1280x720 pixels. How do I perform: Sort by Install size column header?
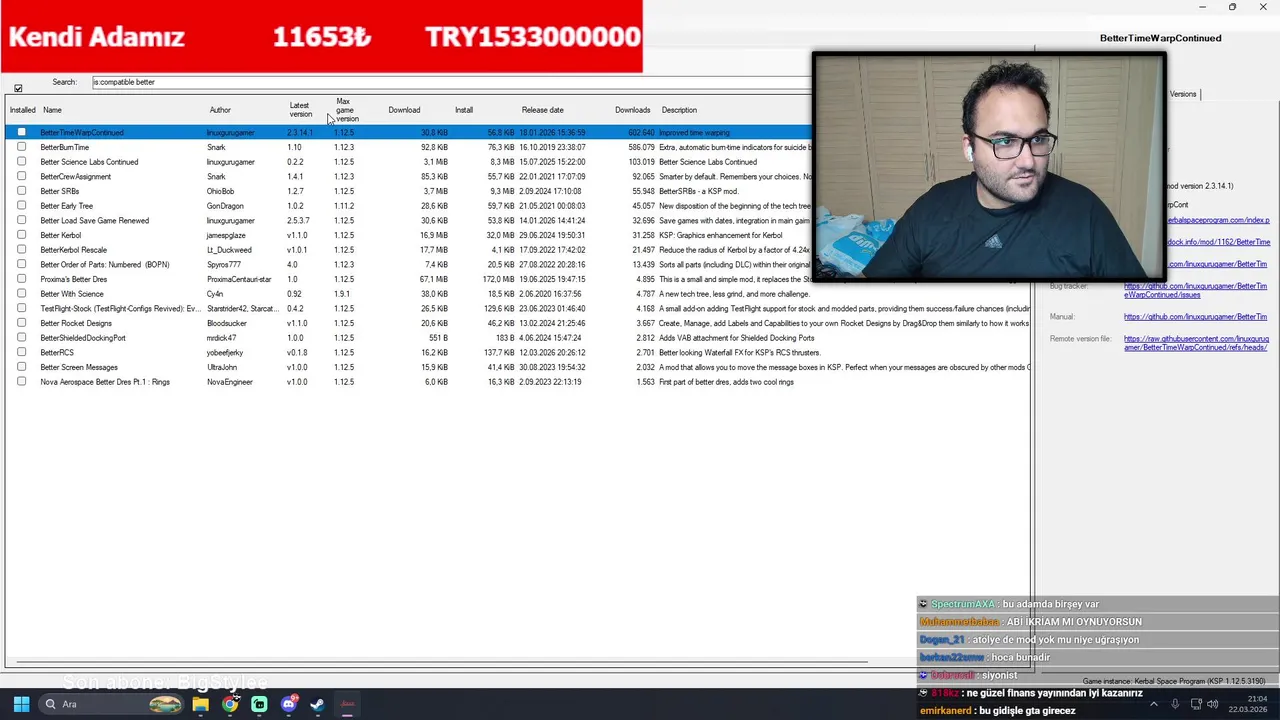[x=464, y=110]
